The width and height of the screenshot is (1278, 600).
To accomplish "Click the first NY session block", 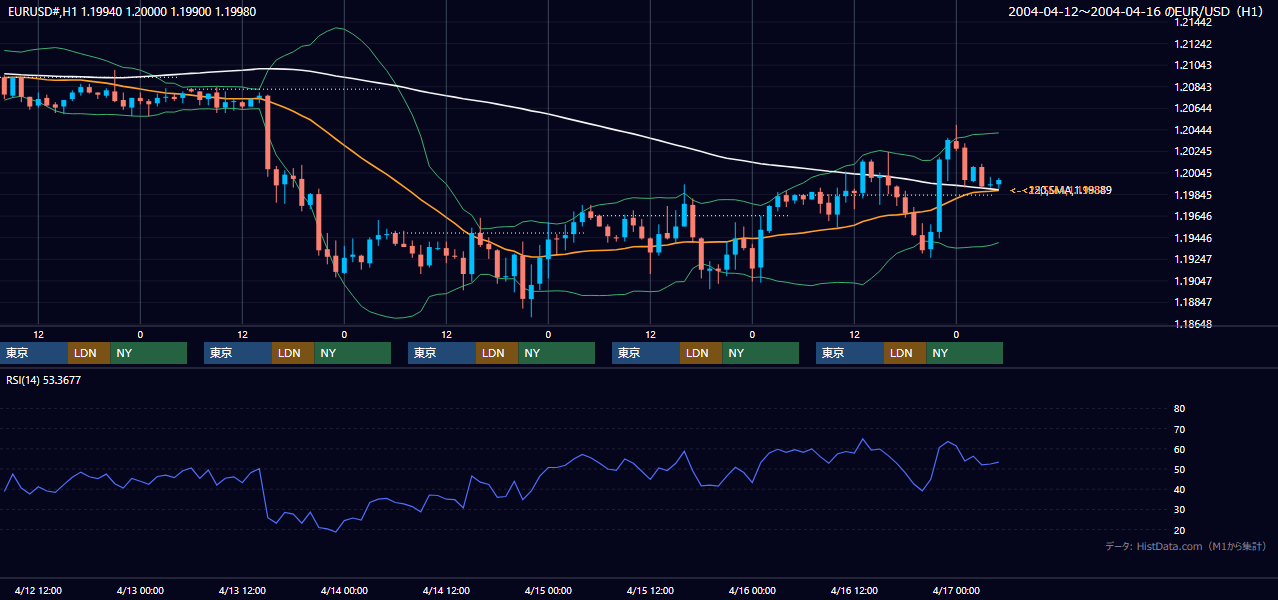I will tap(149, 353).
